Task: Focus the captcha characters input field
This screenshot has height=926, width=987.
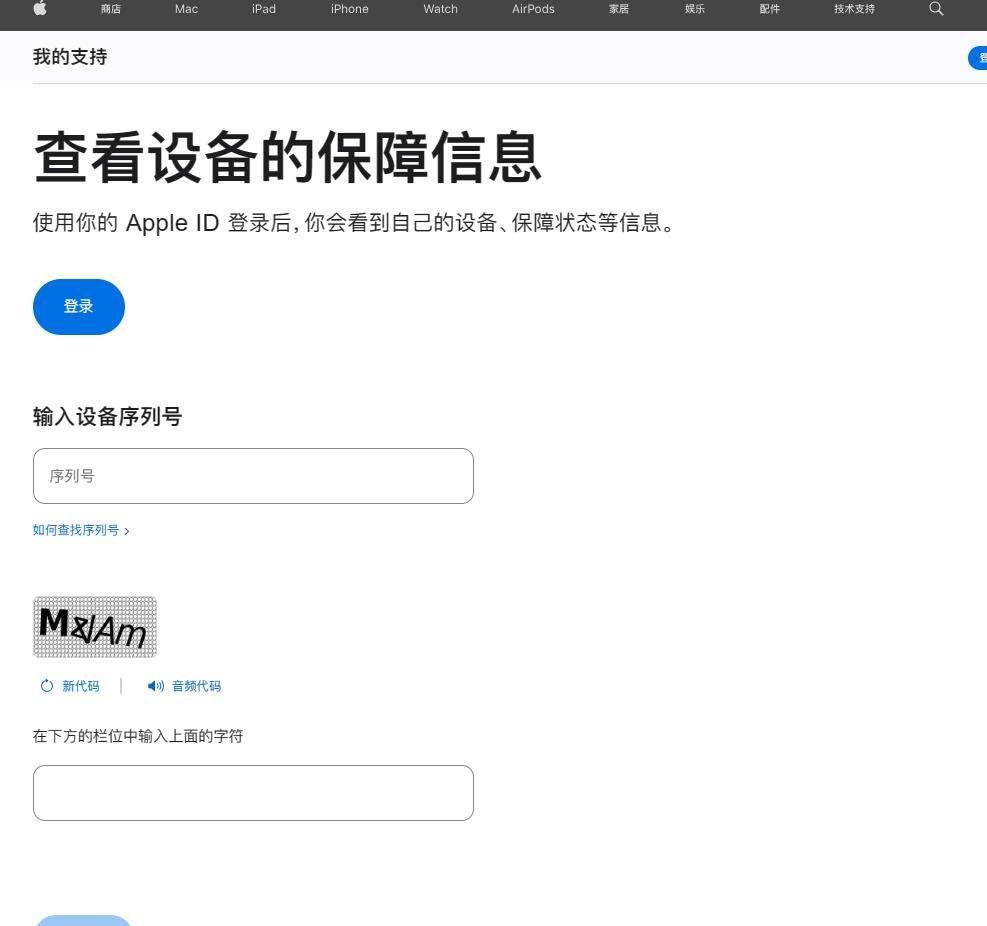Action: pyautogui.click(x=253, y=793)
